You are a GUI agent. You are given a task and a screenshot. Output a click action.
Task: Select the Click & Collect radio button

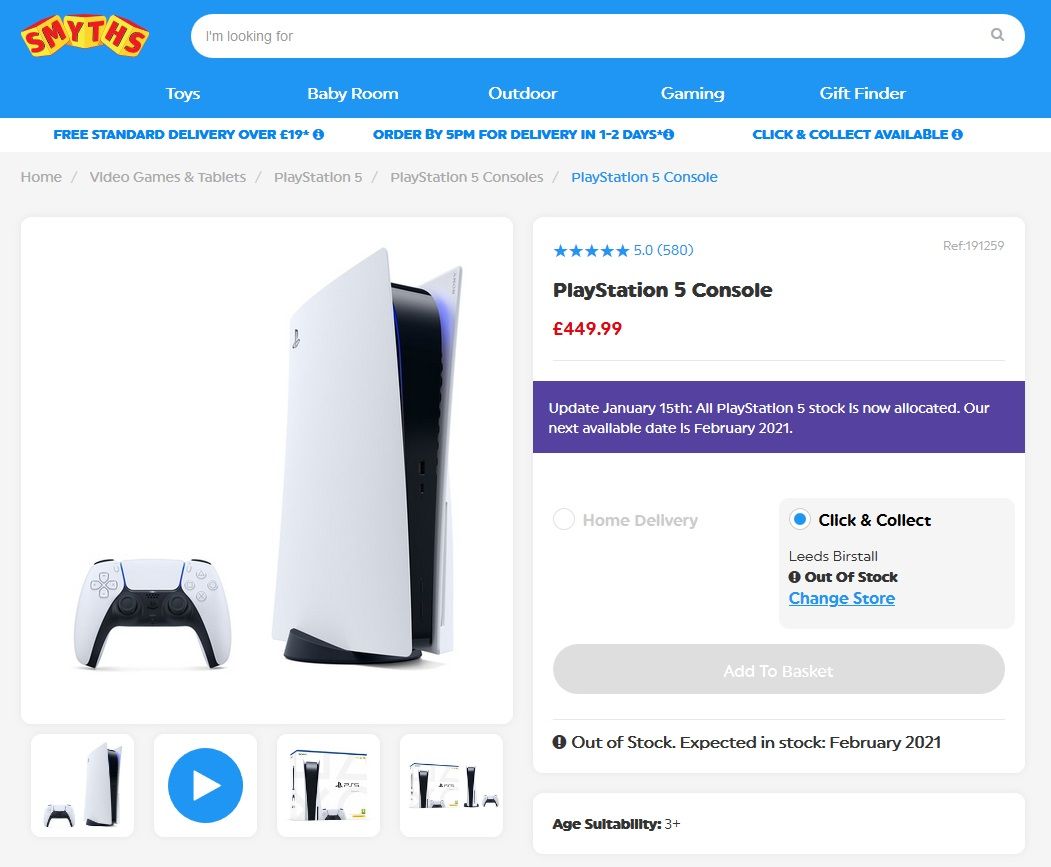tap(800, 519)
